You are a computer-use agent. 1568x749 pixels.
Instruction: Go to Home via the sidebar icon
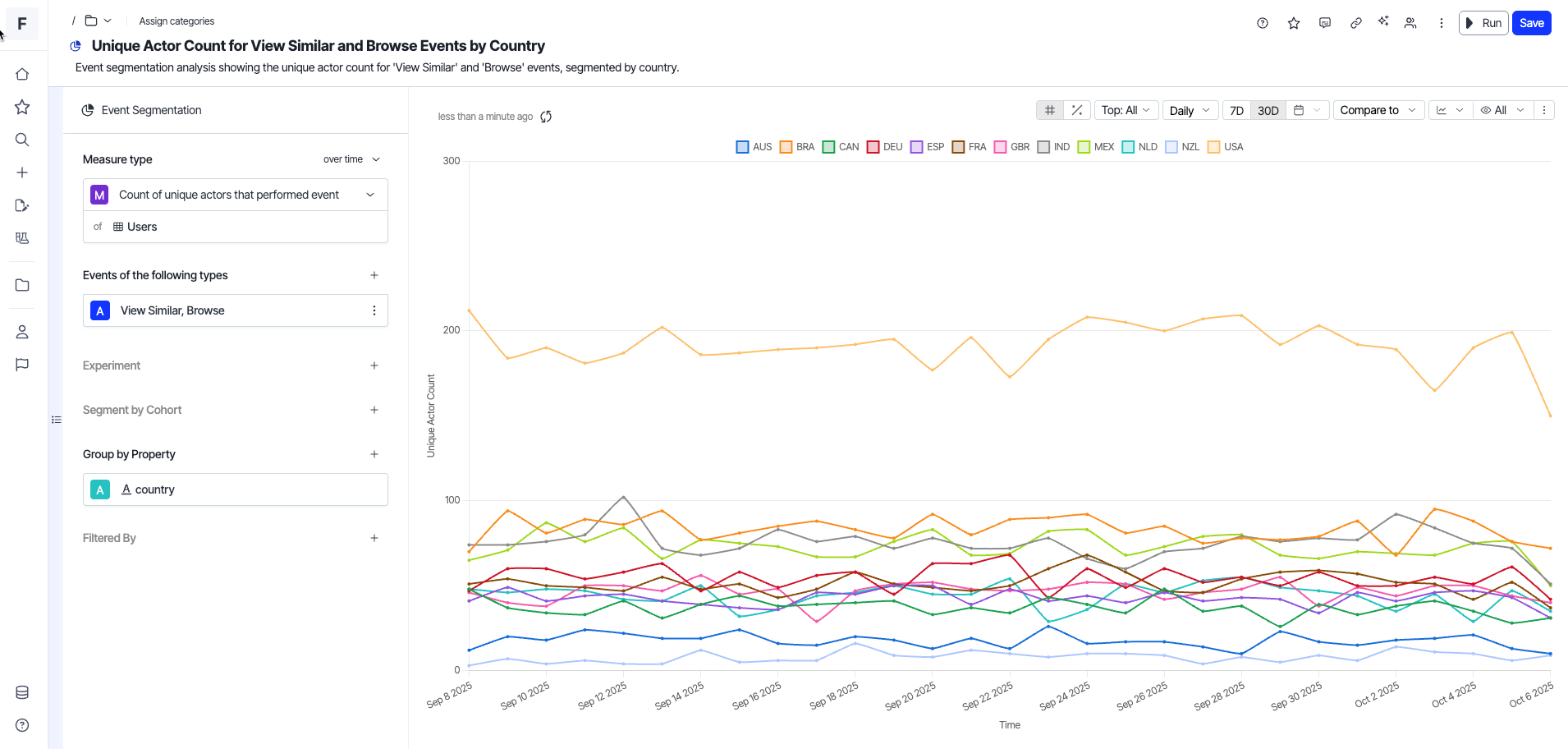tap(22, 74)
